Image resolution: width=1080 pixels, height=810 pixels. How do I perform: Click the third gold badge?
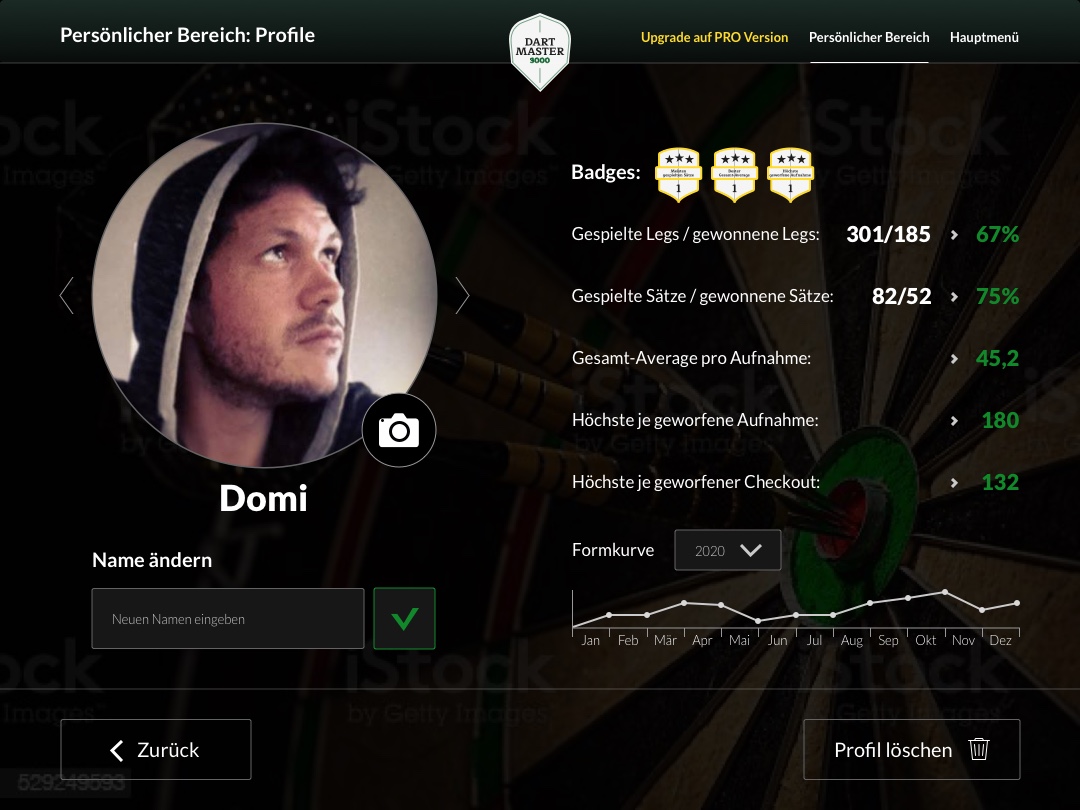tap(790, 174)
